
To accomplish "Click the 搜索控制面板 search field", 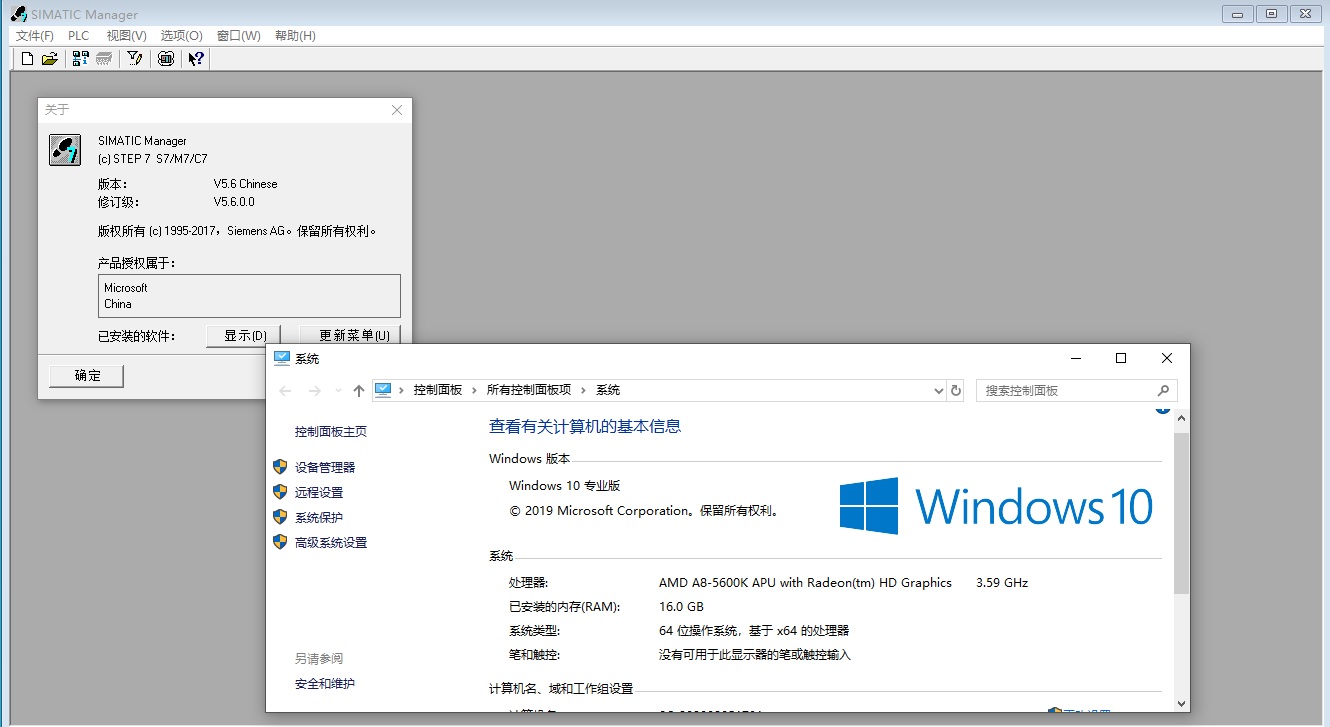I will 1065,390.
